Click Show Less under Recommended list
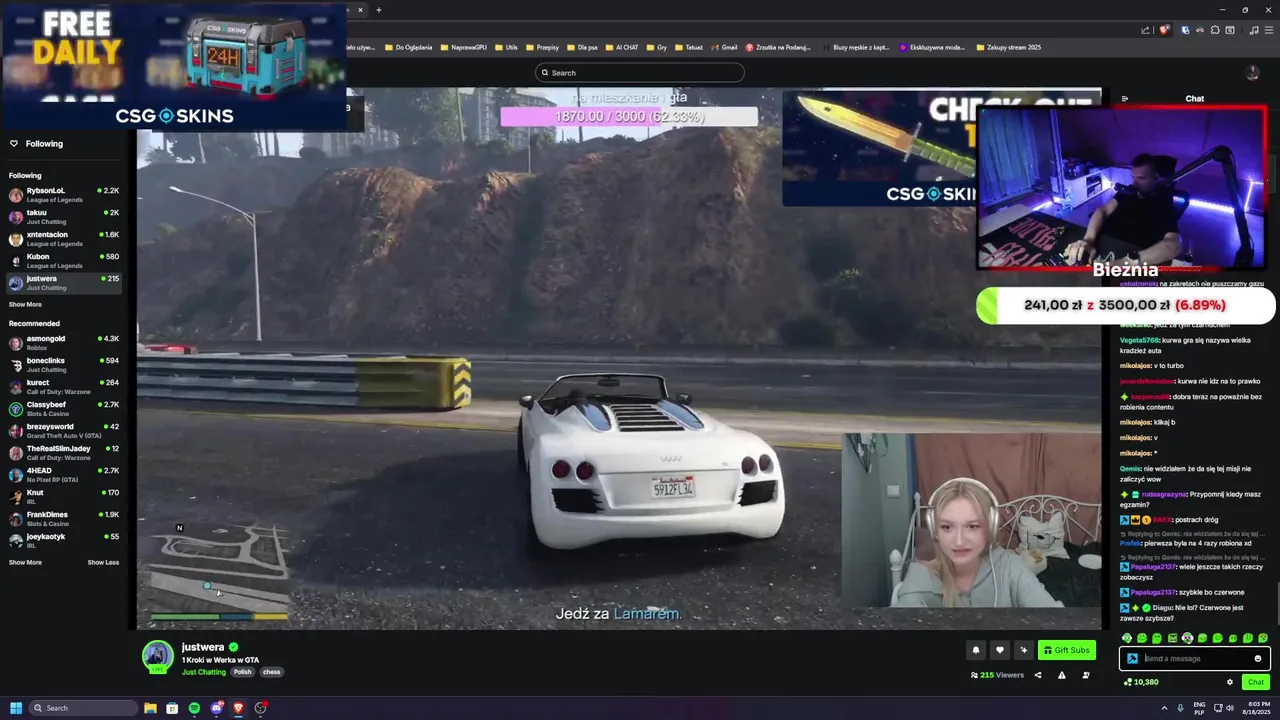This screenshot has width=1280, height=720. [x=103, y=562]
